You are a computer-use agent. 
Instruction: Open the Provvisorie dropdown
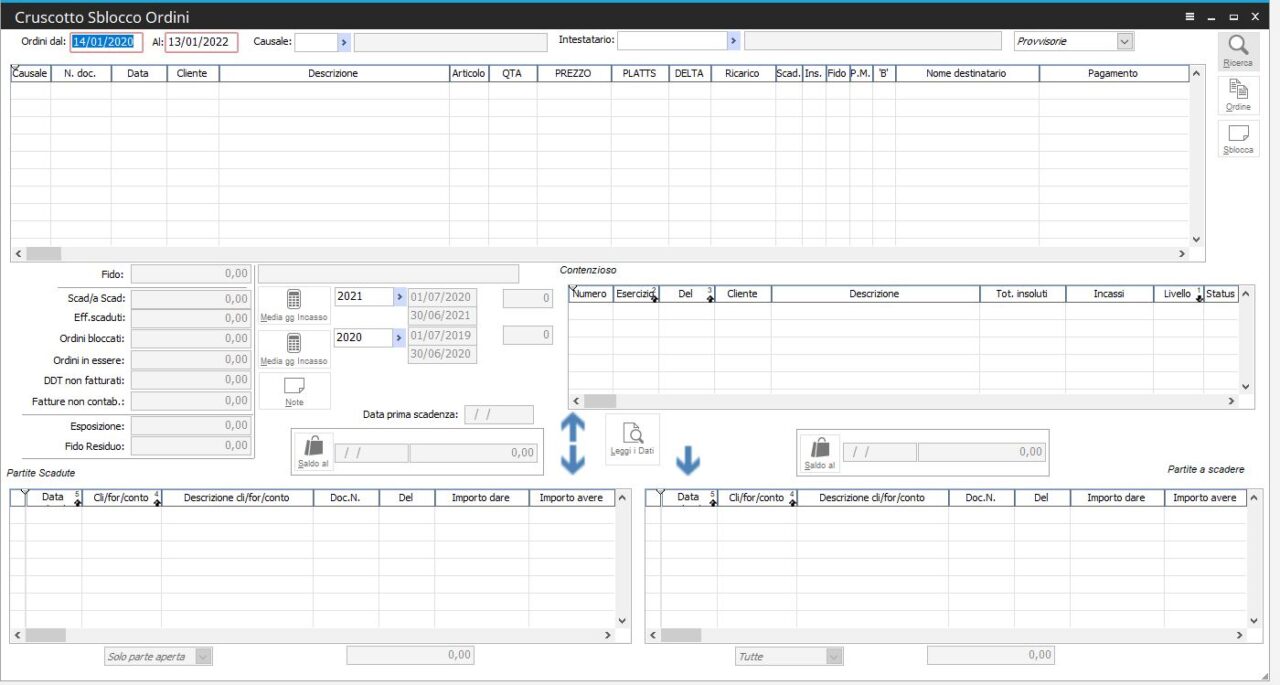[1125, 42]
